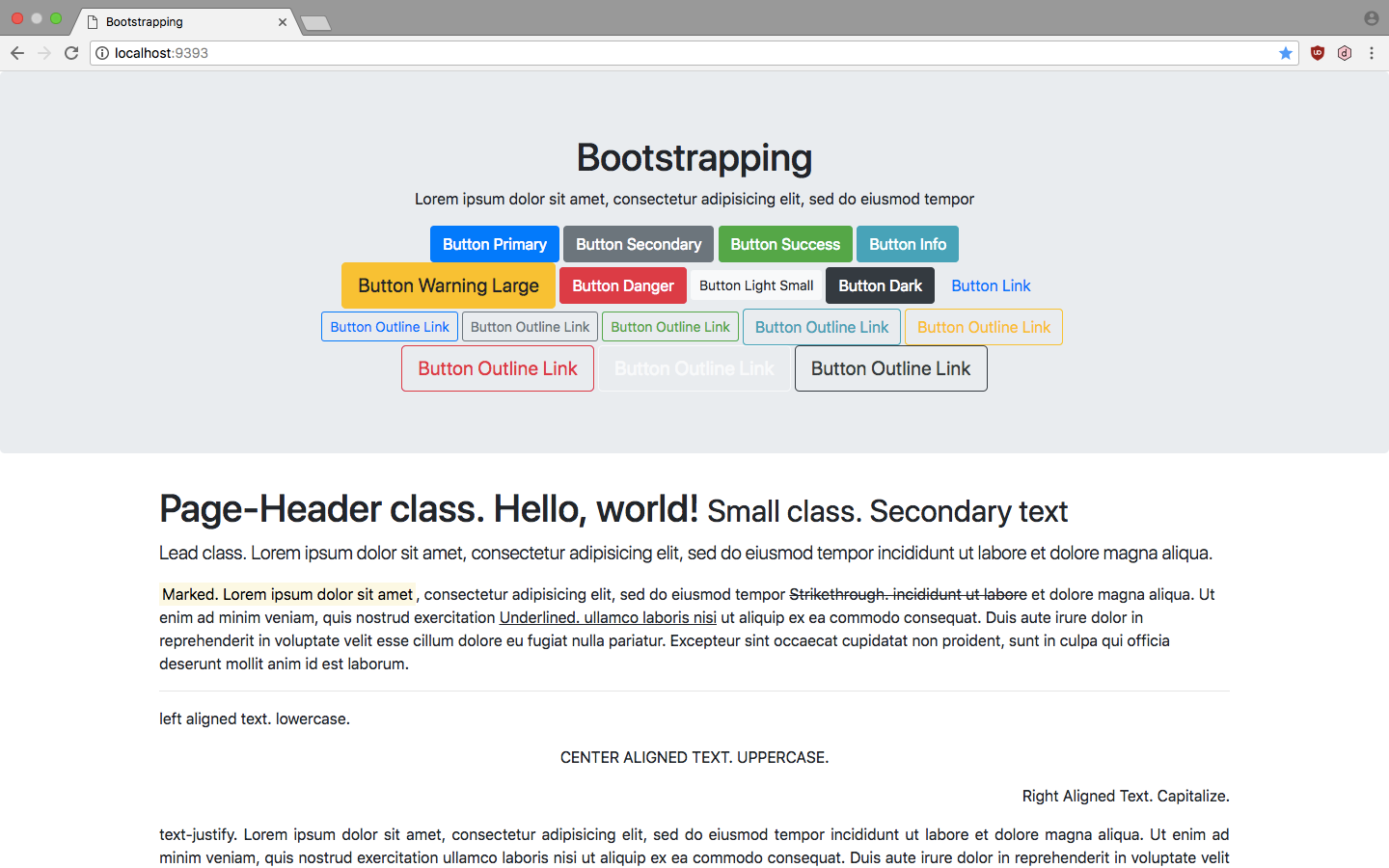Image resolution: width=1389 pixels, height=868 pixels.
Task: Click the site info icon in address bar
Action: [102, 53]
